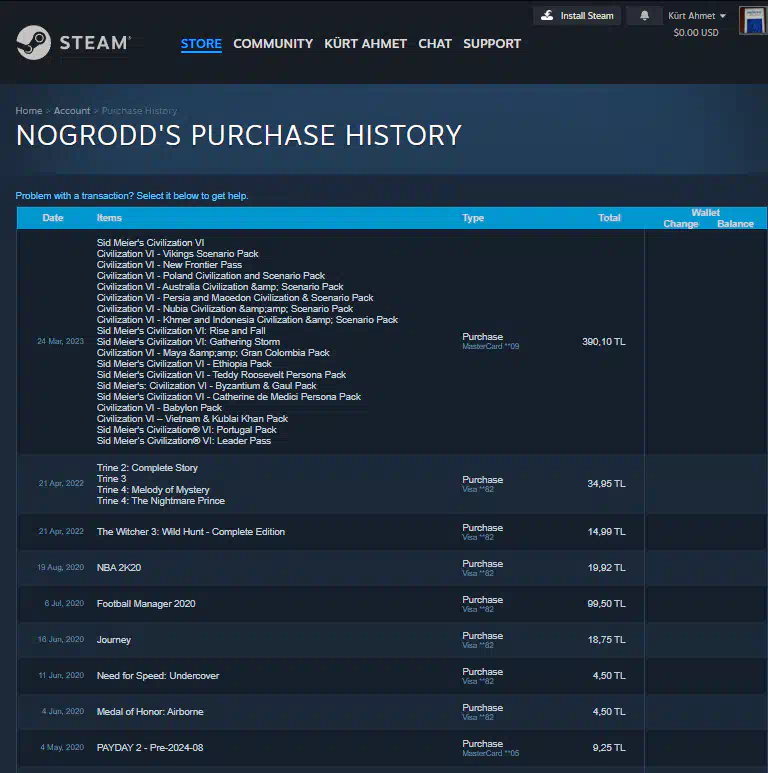Screen dimensions: 768x773
Task: Select Trine 2: Complete Story item
Action: click(x=147, y=467)
